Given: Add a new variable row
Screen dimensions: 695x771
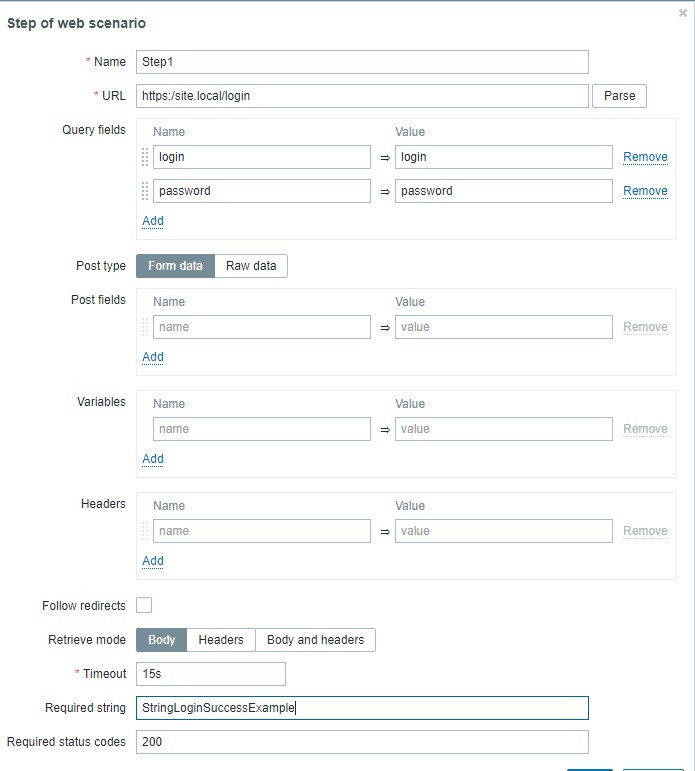Looking at the screenshot, I should click(x=153, y=459).
